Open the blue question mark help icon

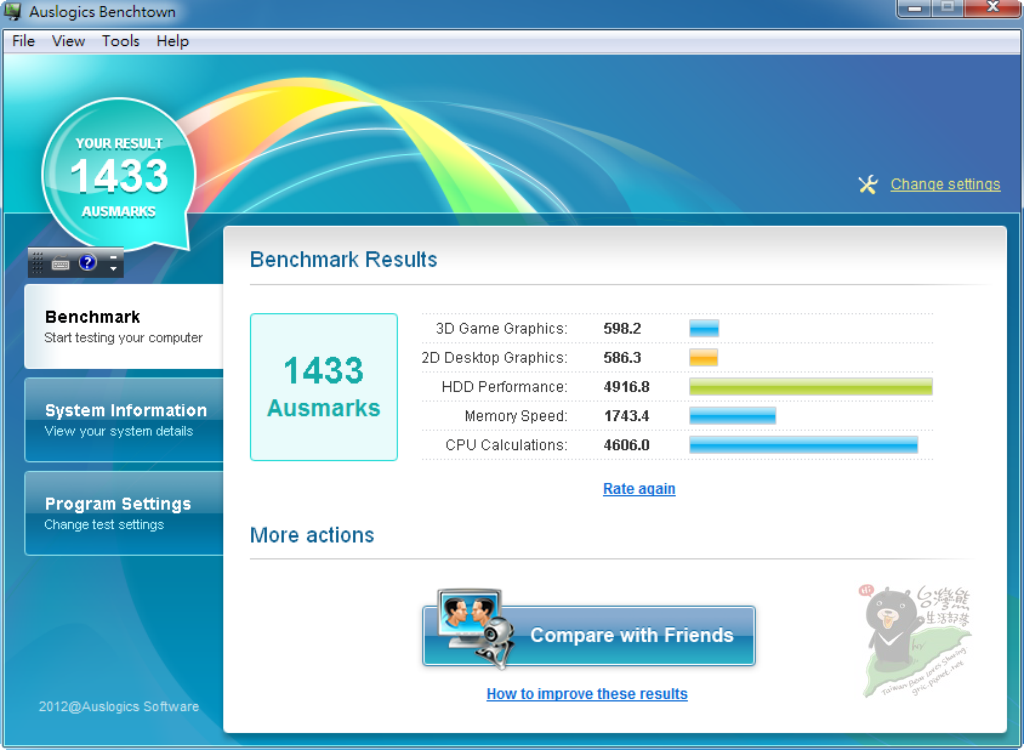coord(88,263)
